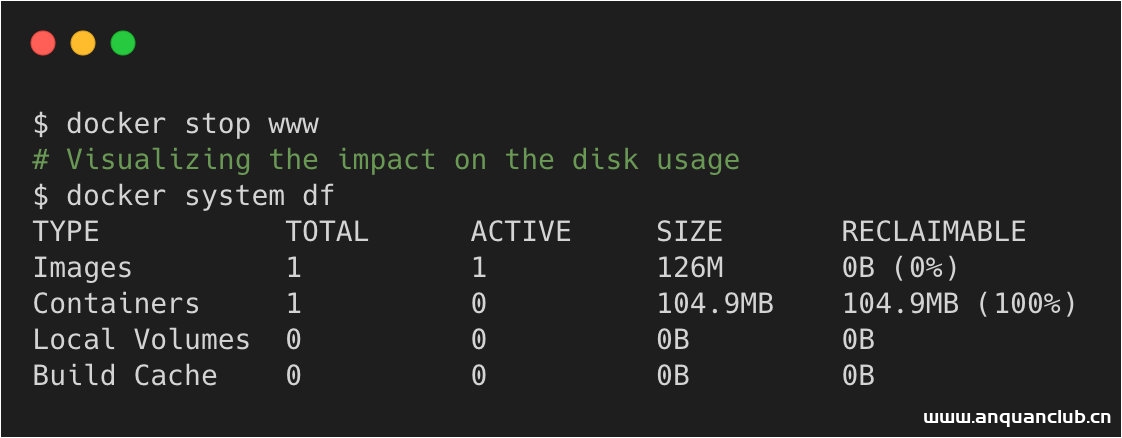1122x438 pixels.
Task: Click the TOTAL column header
Action: tap(327, 232)
